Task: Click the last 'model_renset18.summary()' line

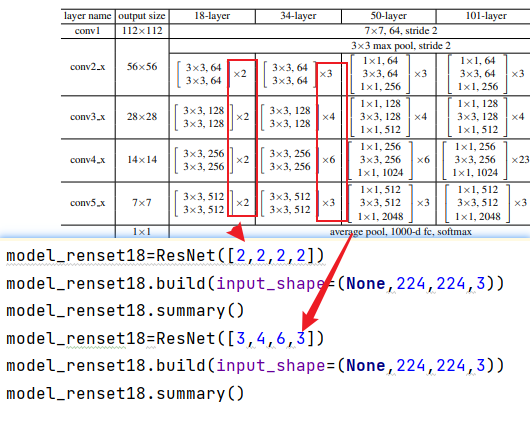Action: 125,393
